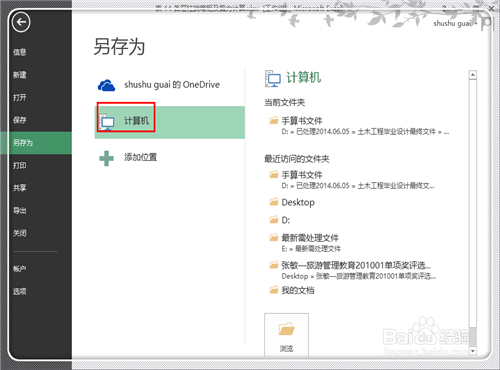The image size is (500, 370).
Task: Open 选项 settings
Action: (20, 291)
